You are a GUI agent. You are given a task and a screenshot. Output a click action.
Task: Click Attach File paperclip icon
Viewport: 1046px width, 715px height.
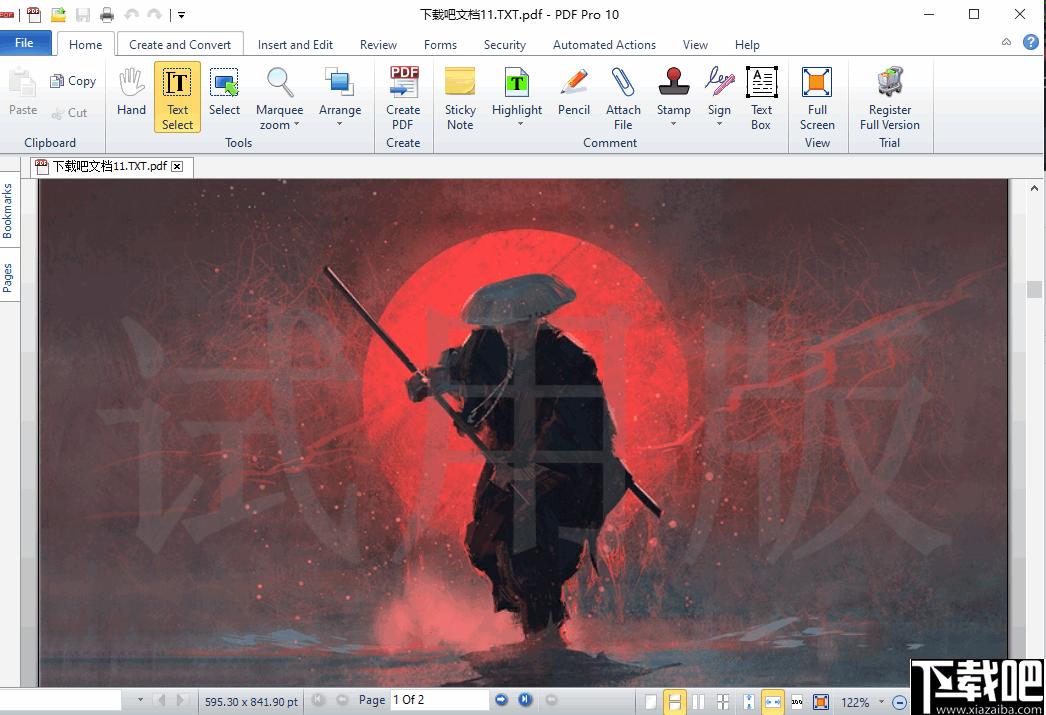[x=623, y=83]
